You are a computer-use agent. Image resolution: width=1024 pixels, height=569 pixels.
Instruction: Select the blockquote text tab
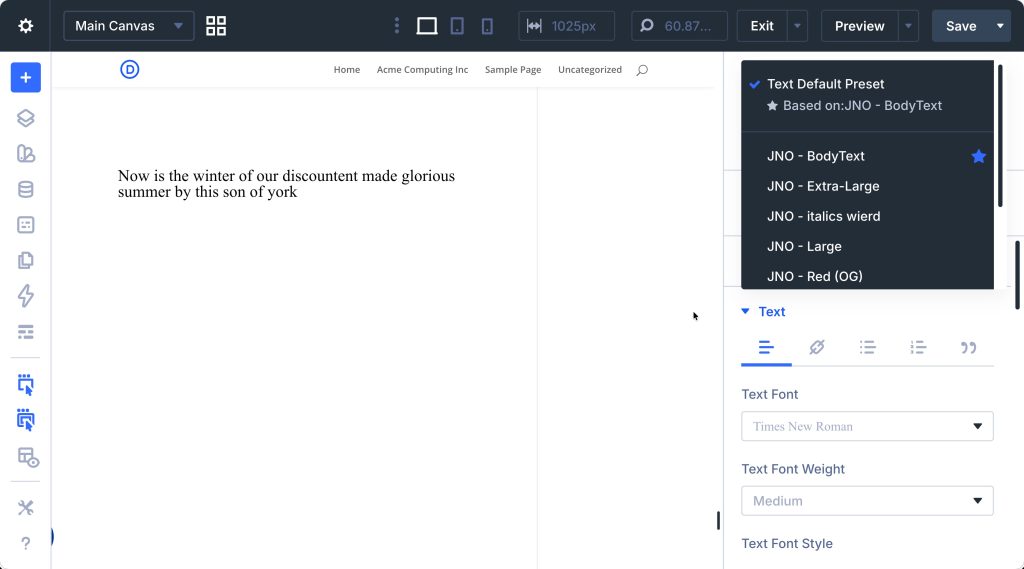(968, 347)
